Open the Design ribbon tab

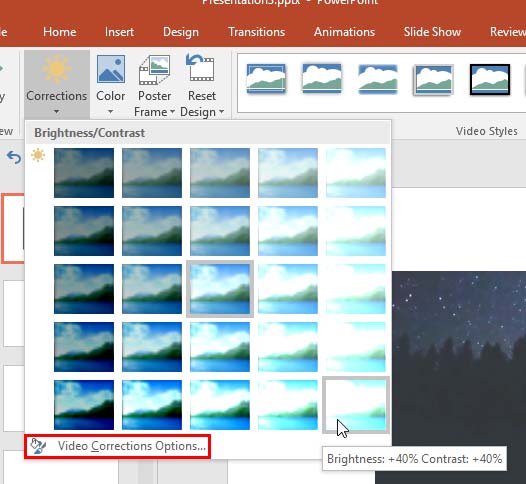point(181,32)
